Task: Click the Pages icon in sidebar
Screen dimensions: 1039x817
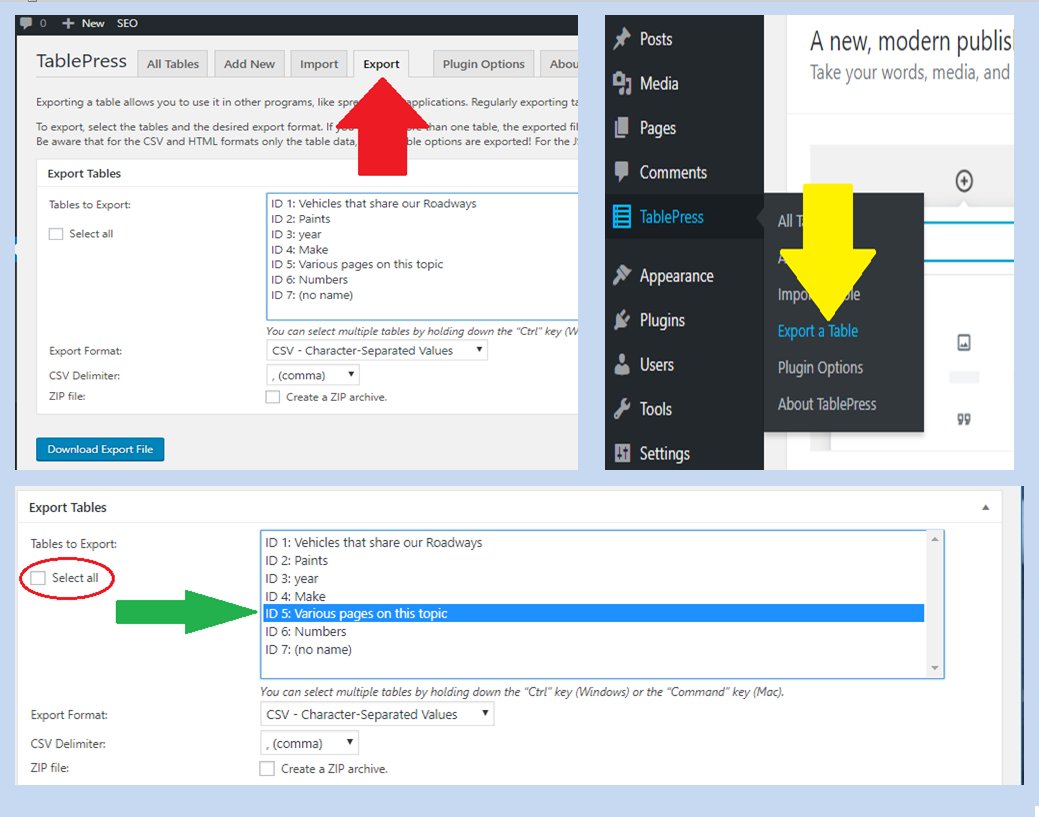Action: [x=622, y=127]
